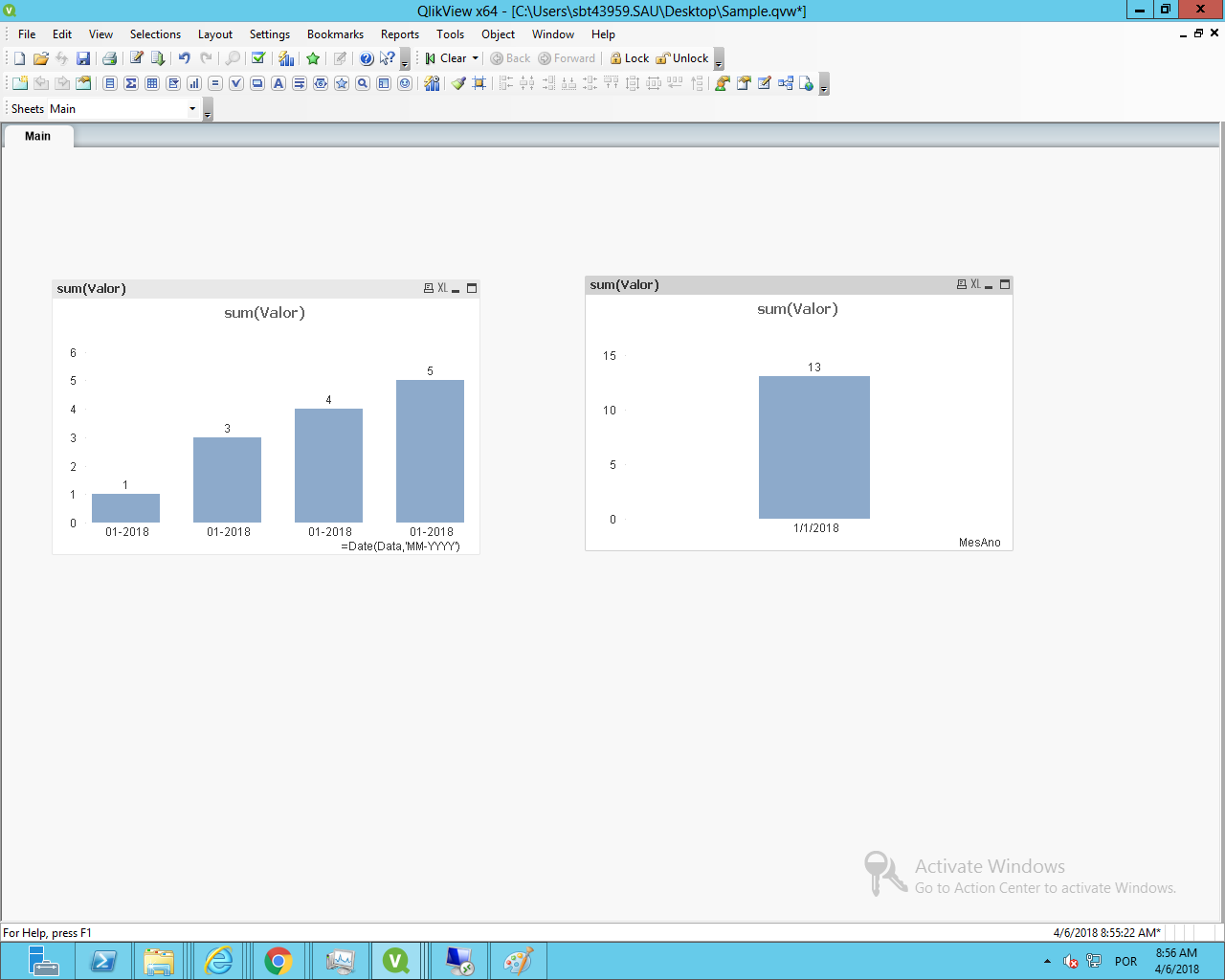1225x980 pixels.
Task: Send left chart to Excel (XL)
Action: pos(442,288)
